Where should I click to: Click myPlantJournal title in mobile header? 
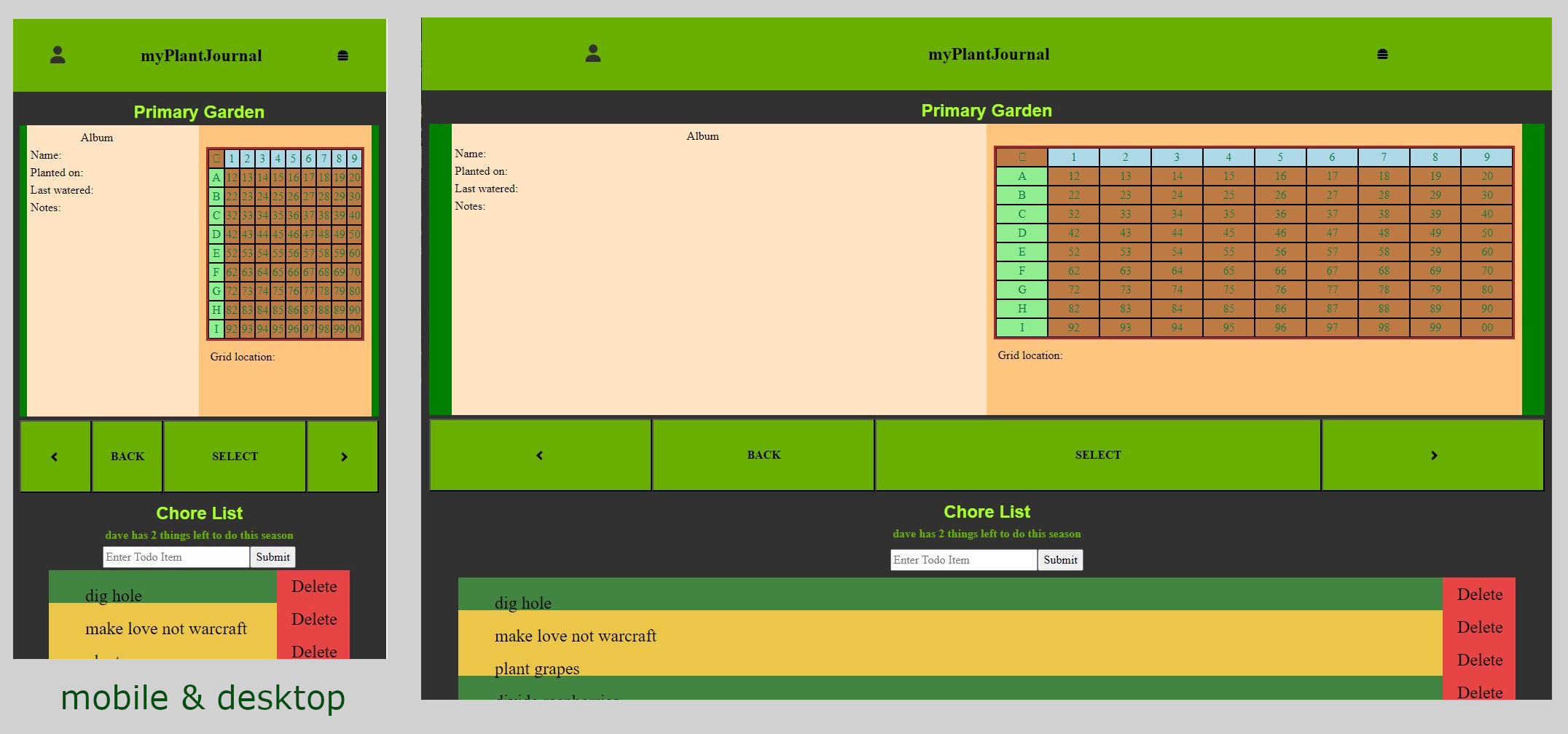(201, 56)
